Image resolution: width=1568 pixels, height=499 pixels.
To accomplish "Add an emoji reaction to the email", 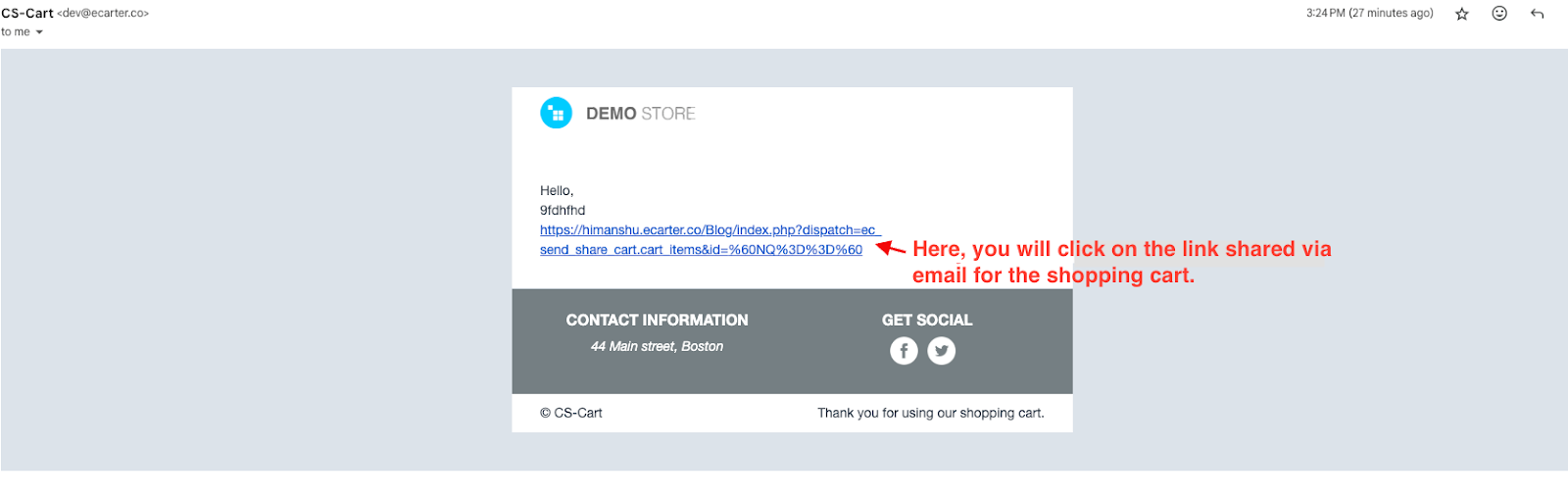I will pyautogui.click(x=1499, y=14).
